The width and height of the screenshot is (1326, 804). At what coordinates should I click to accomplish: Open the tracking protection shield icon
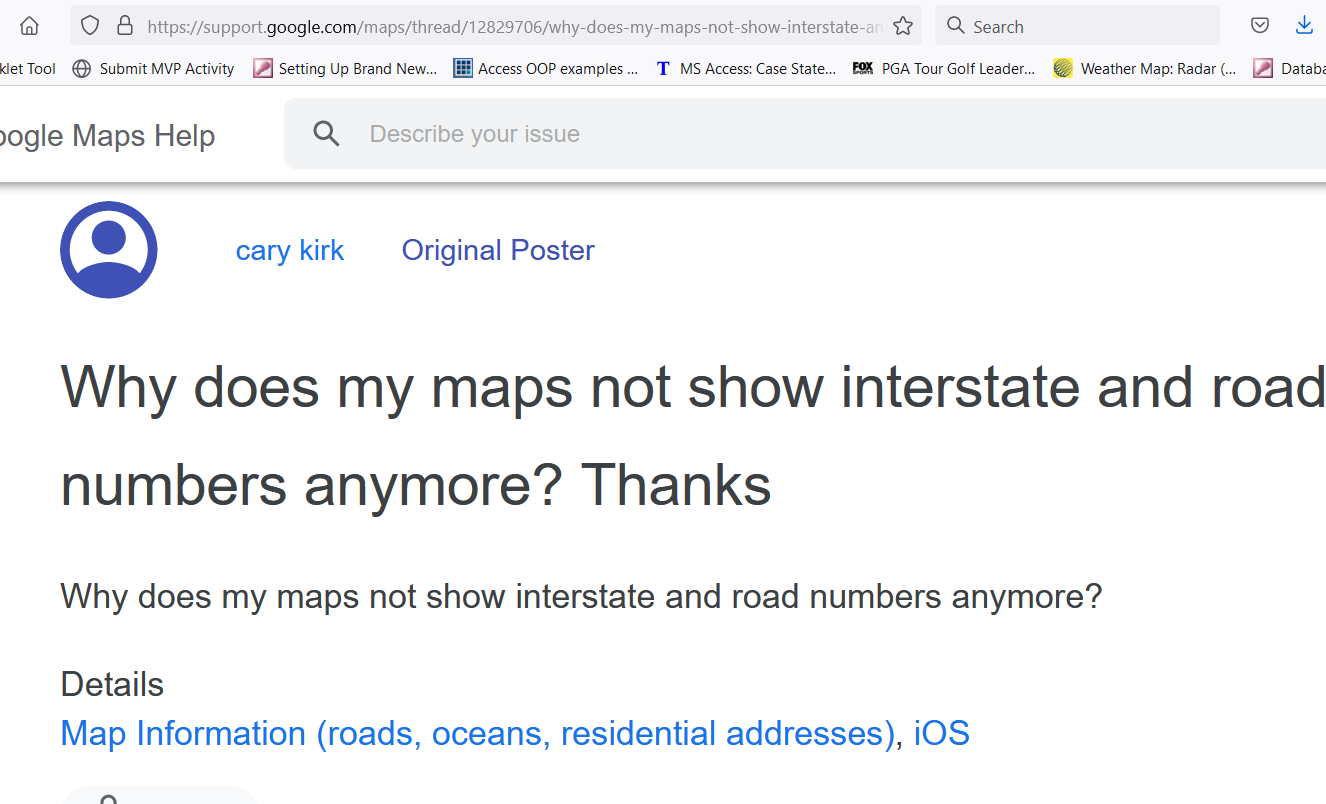(x=90, y=26)
